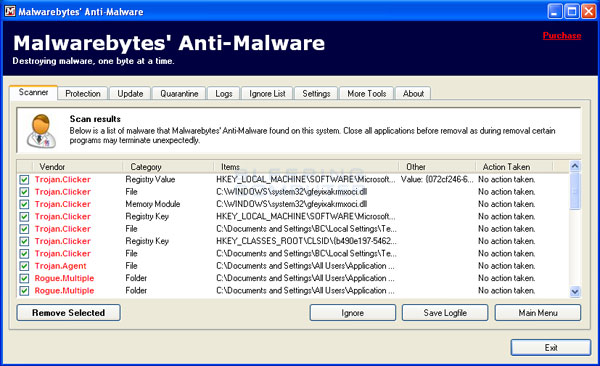Click the results list scrollbar thumb
This screenshot has height=366, width=600.
[x=575, y=191]
